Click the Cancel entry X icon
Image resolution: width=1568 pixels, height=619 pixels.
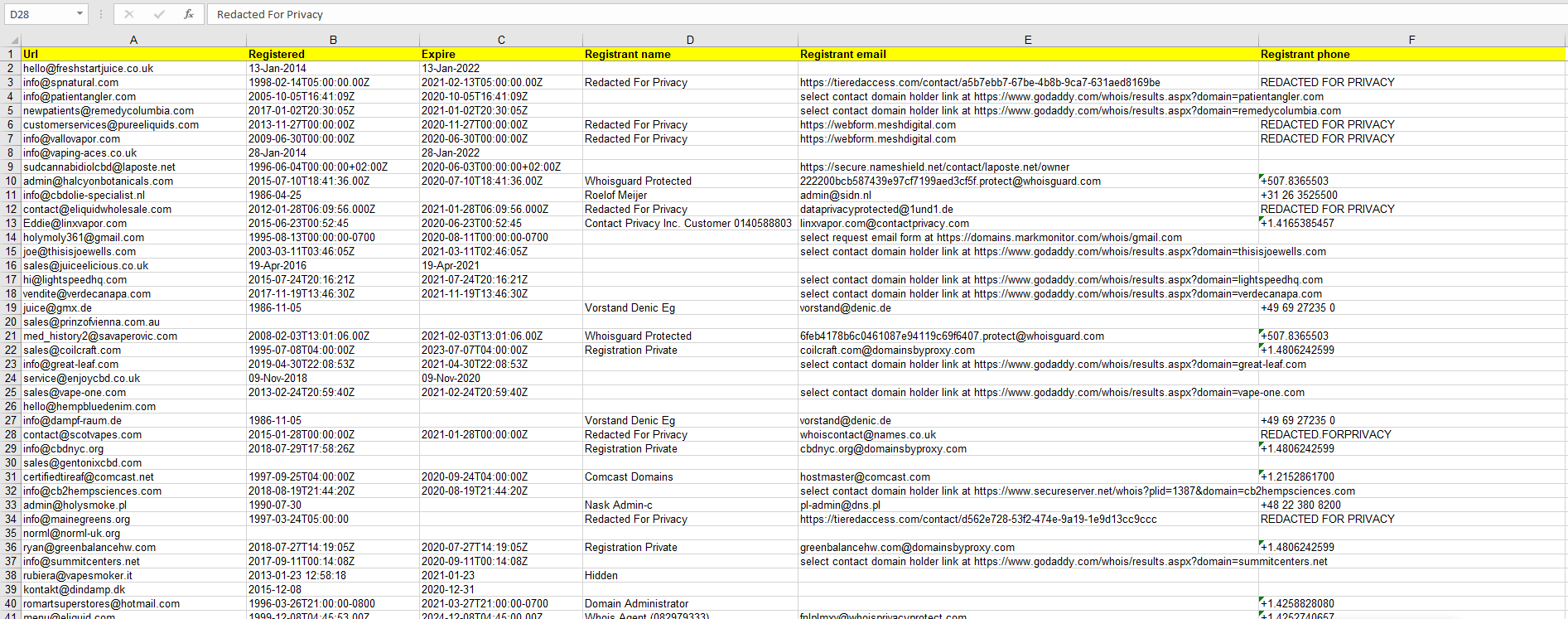[x=129, y=14]
